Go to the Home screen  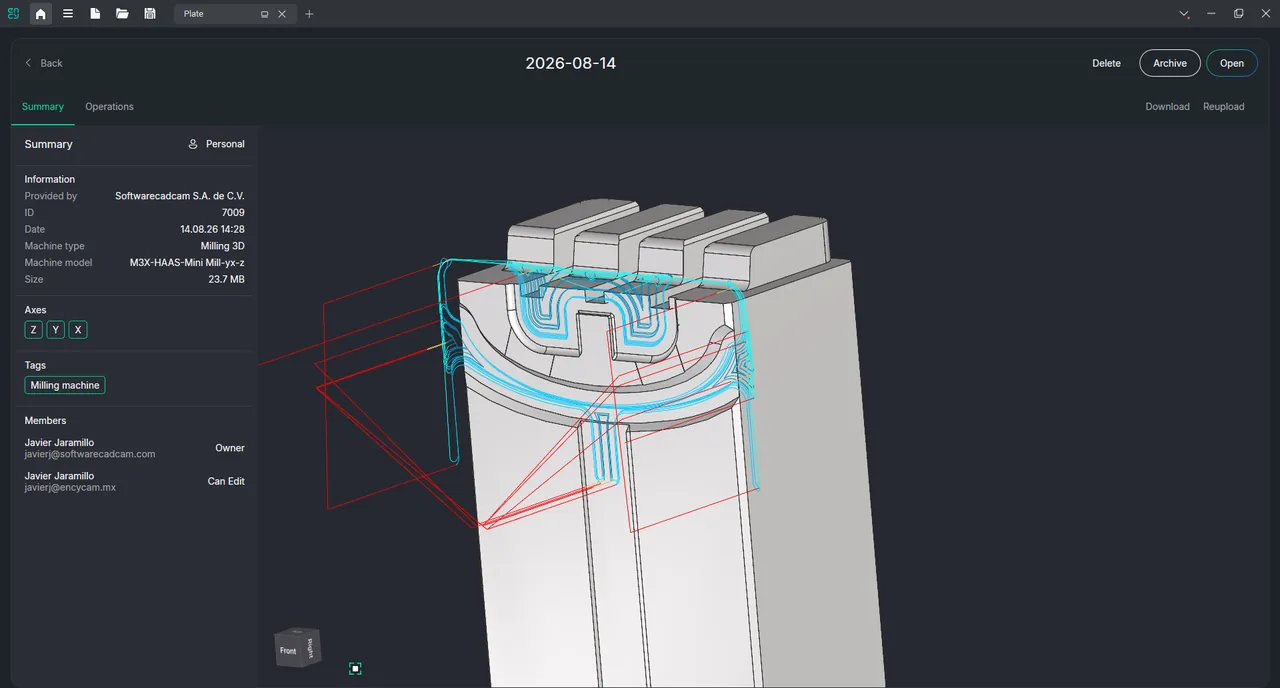pyautogui.click(x=40, y=14)
